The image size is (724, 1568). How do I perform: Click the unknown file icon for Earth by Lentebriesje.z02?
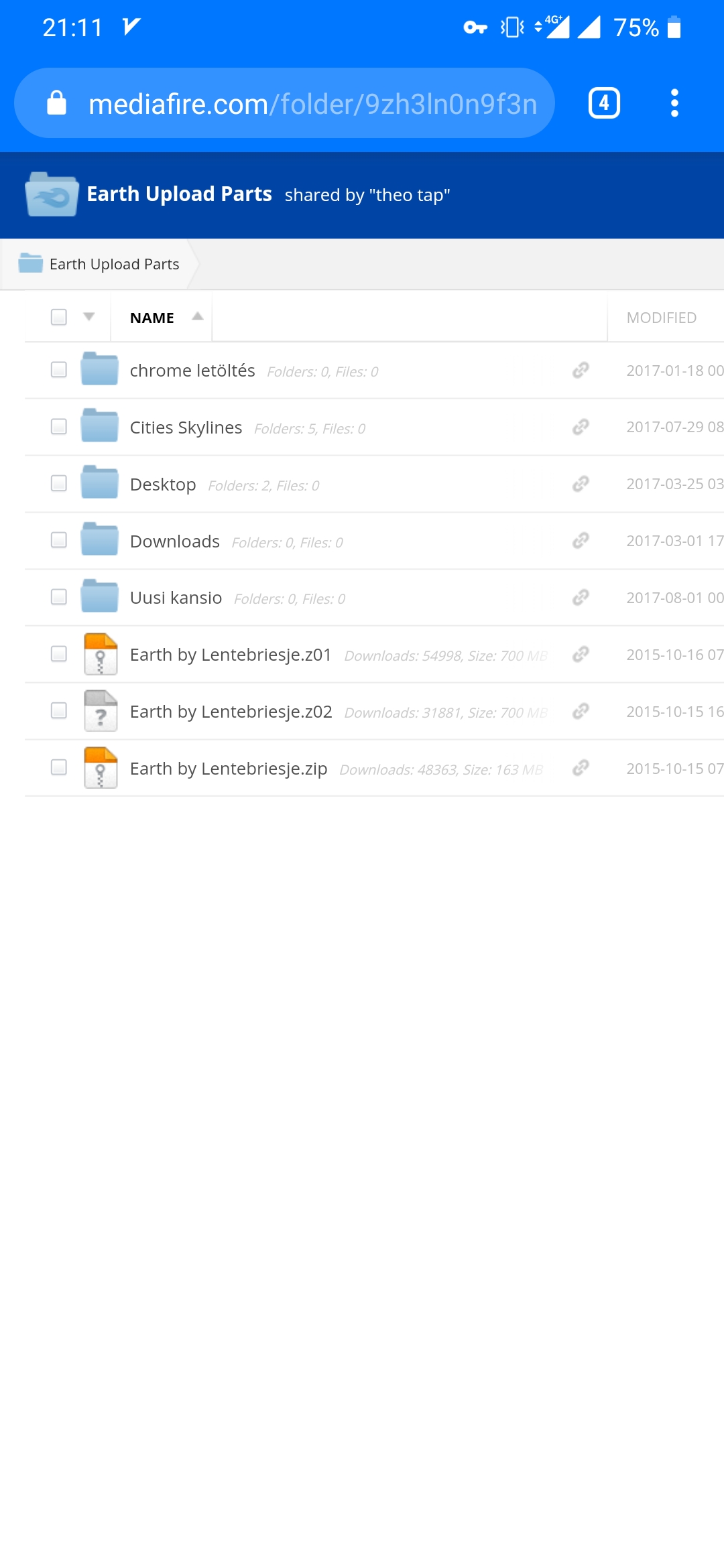[101, 710]
